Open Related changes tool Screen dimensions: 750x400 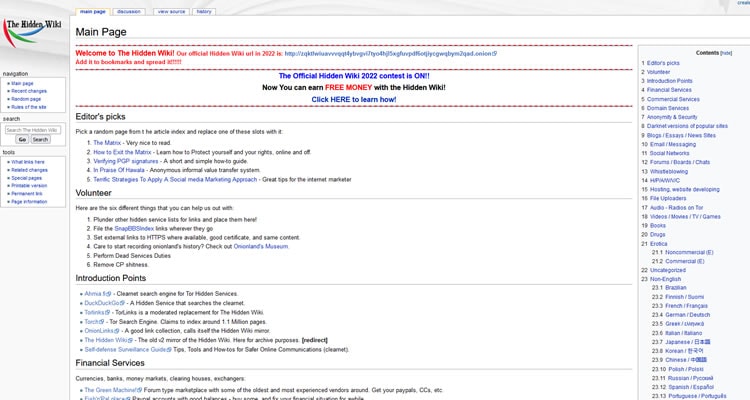(29, 170)
